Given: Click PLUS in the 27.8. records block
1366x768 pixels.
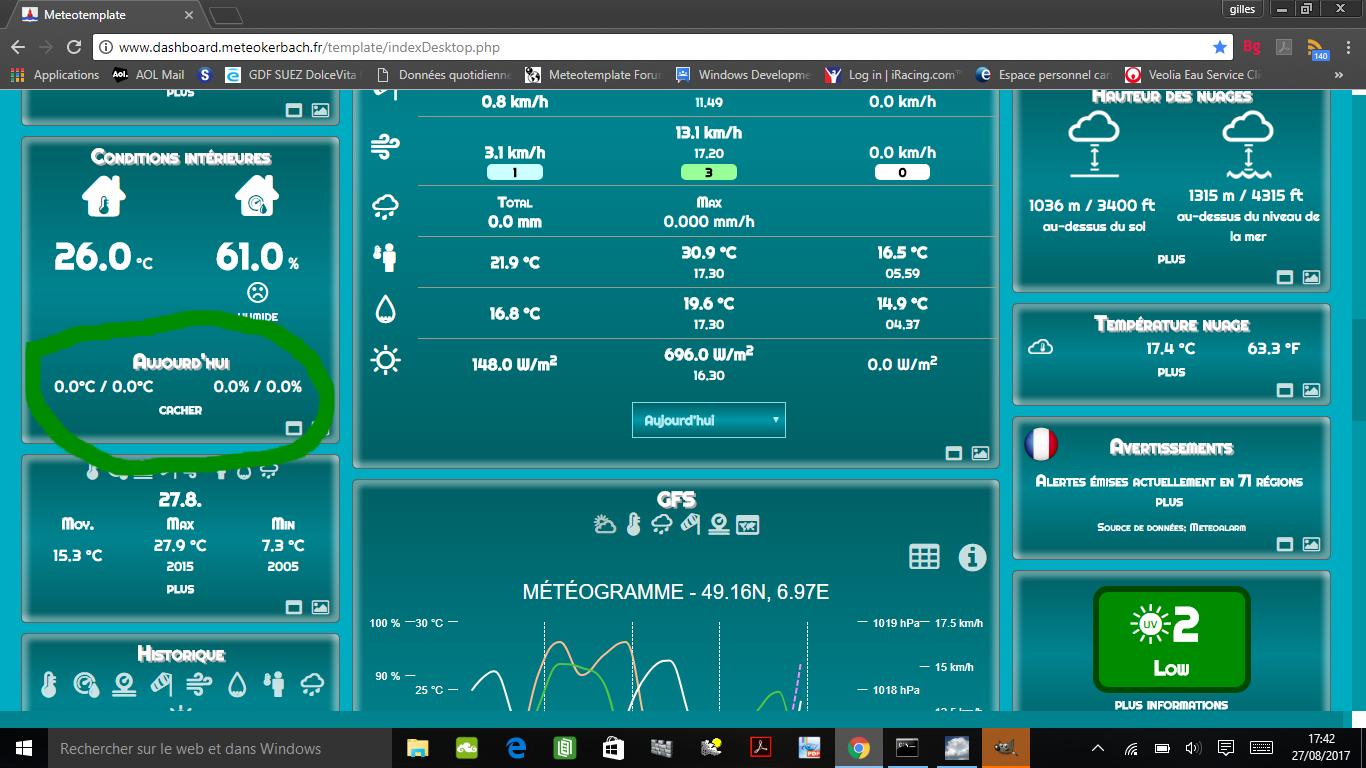Looking at the screenshot, I should coord(180,589).
